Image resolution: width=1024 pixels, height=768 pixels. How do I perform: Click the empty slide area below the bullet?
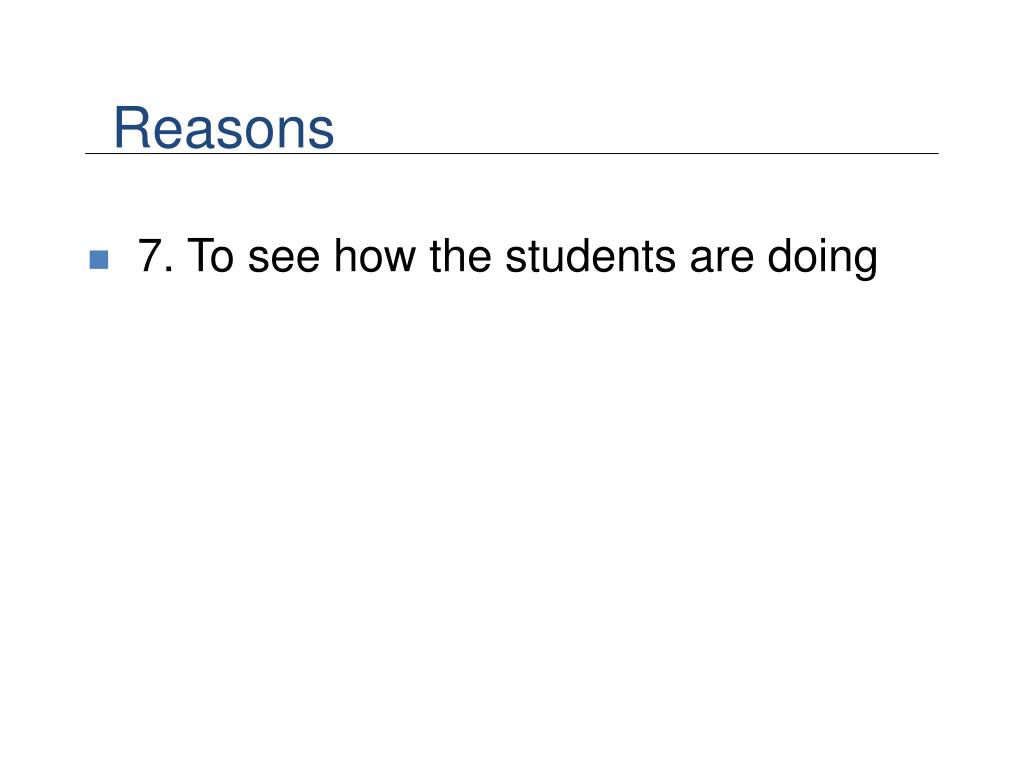coord(512,509)
